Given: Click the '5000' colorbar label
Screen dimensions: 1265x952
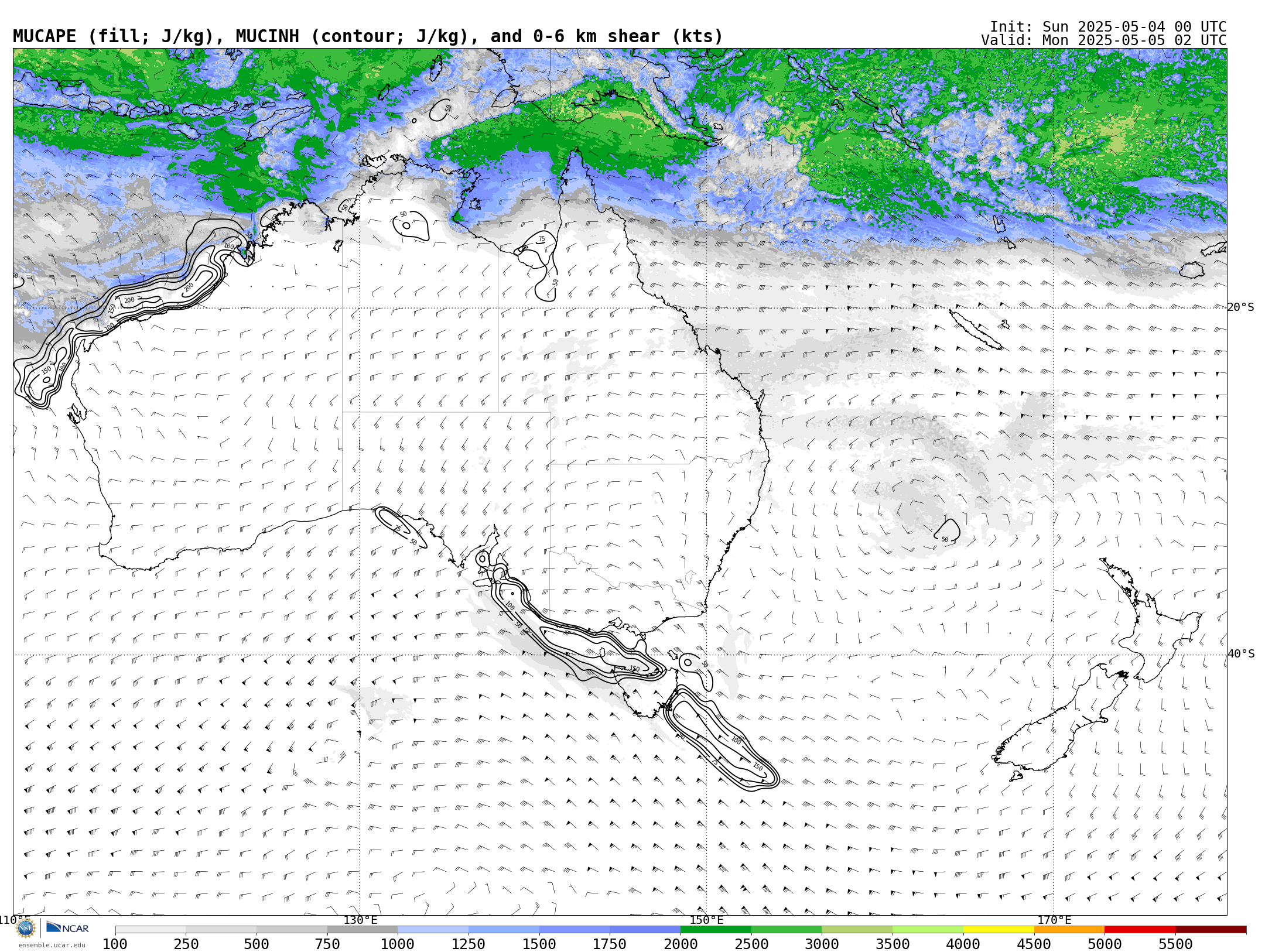Looking at the screenshot, I should 1105,944.
